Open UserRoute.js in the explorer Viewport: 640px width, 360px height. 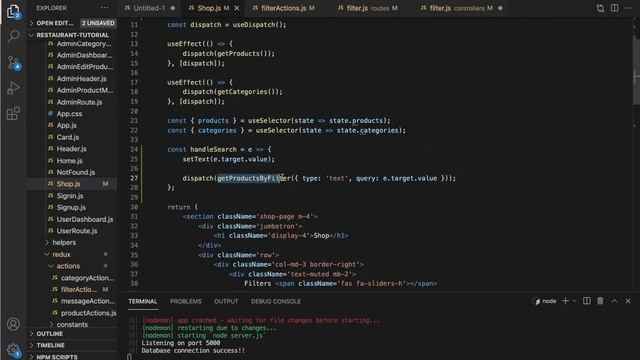tap(77, 231)
